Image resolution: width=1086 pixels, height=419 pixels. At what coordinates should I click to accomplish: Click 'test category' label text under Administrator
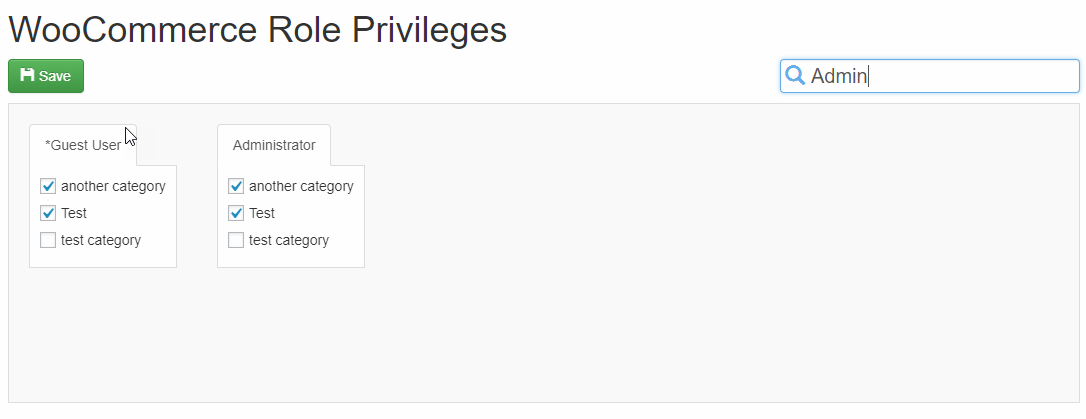(289, 240)
